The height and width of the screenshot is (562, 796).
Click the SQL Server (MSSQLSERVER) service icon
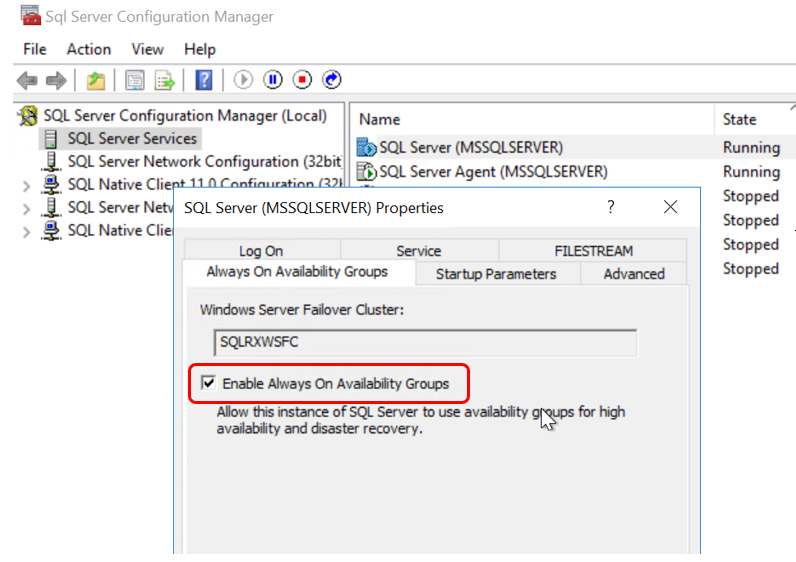[366, 147]
